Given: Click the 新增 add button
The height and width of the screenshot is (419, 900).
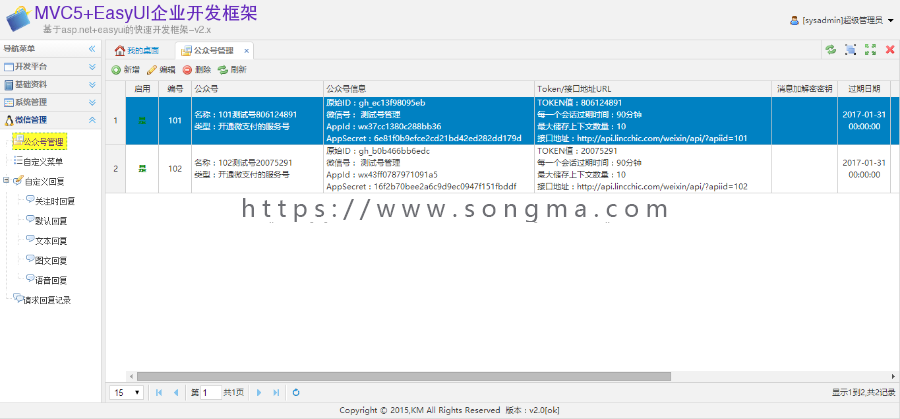Looking at the screenshot, I should tap(125, 70).
